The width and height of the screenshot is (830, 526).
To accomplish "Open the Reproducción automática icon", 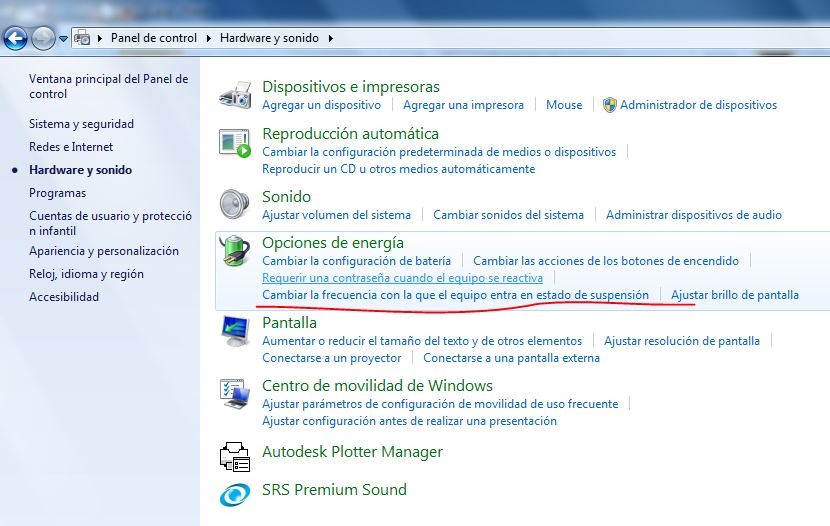I will pyautogui.click(x=236, y=142).
